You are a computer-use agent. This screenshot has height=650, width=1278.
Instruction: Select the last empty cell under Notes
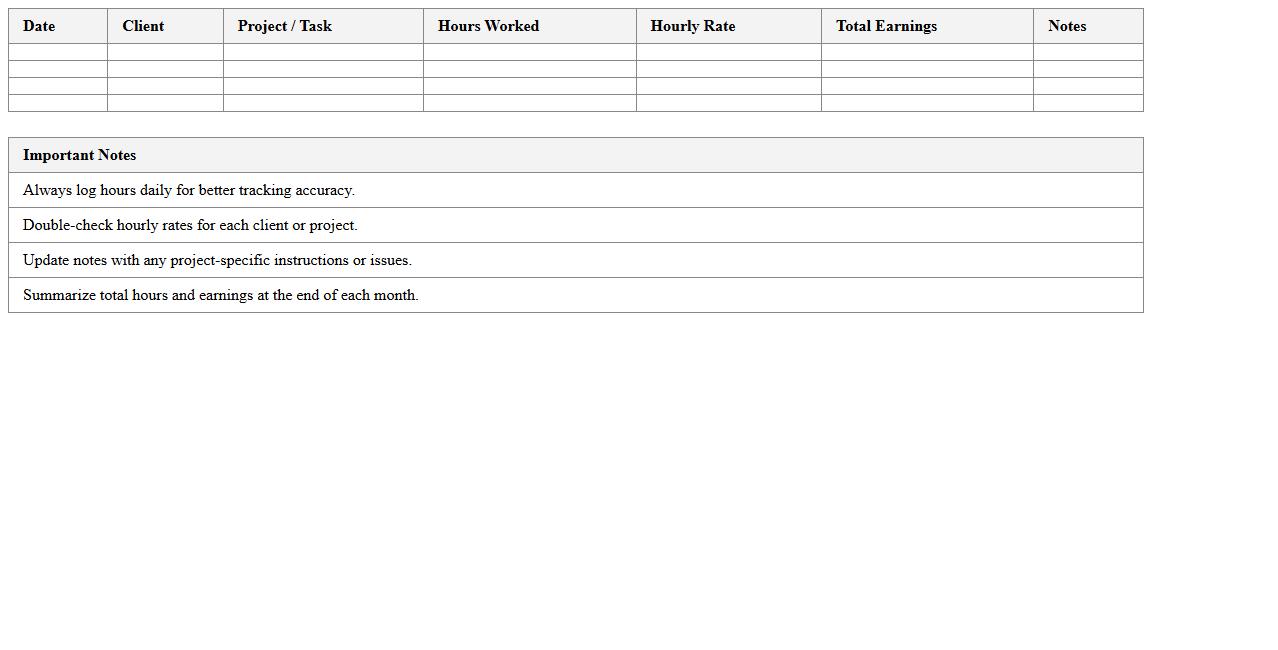pos(1088,103)
